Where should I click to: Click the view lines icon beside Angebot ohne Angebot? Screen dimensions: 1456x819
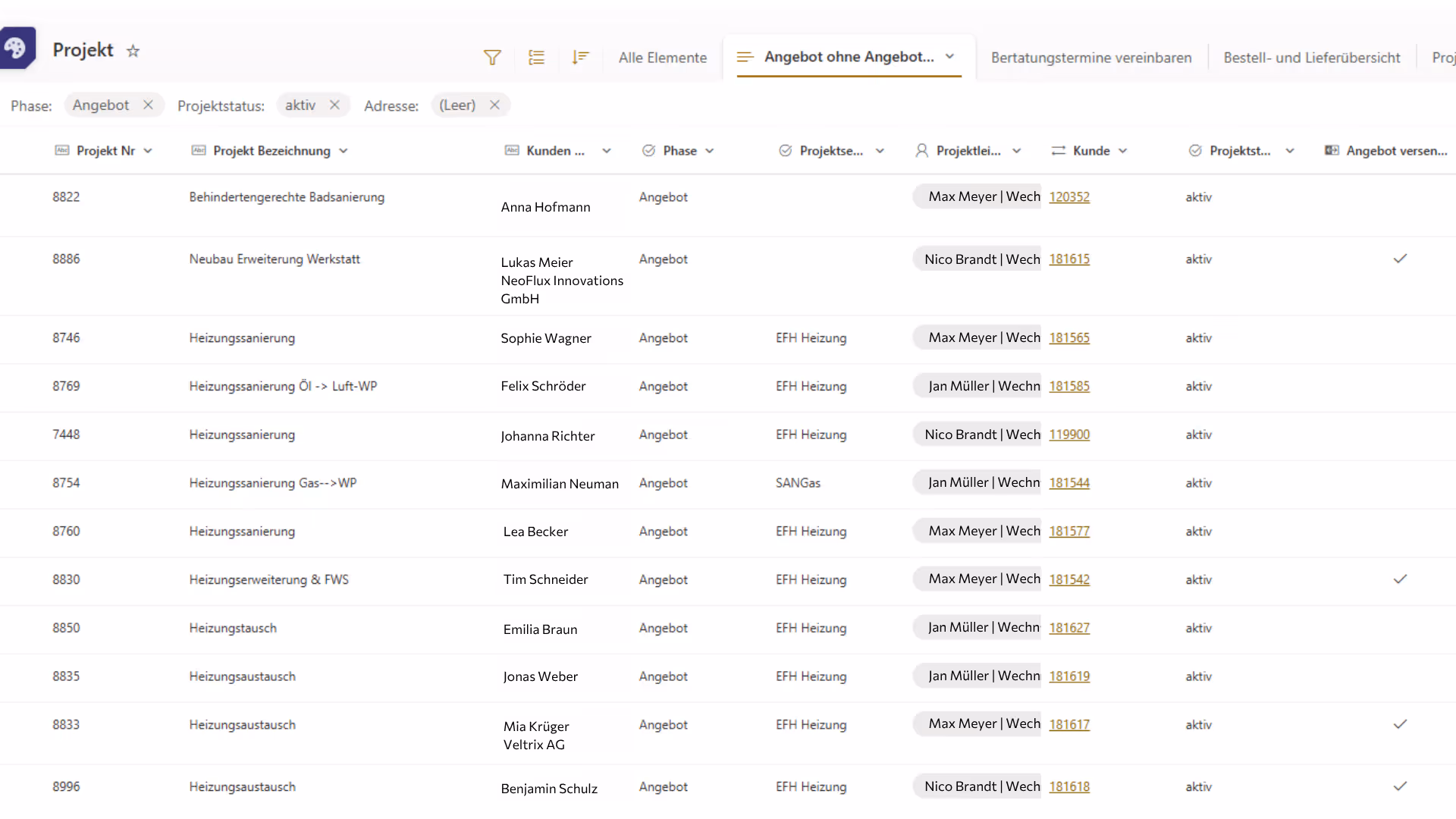point(745,58)
